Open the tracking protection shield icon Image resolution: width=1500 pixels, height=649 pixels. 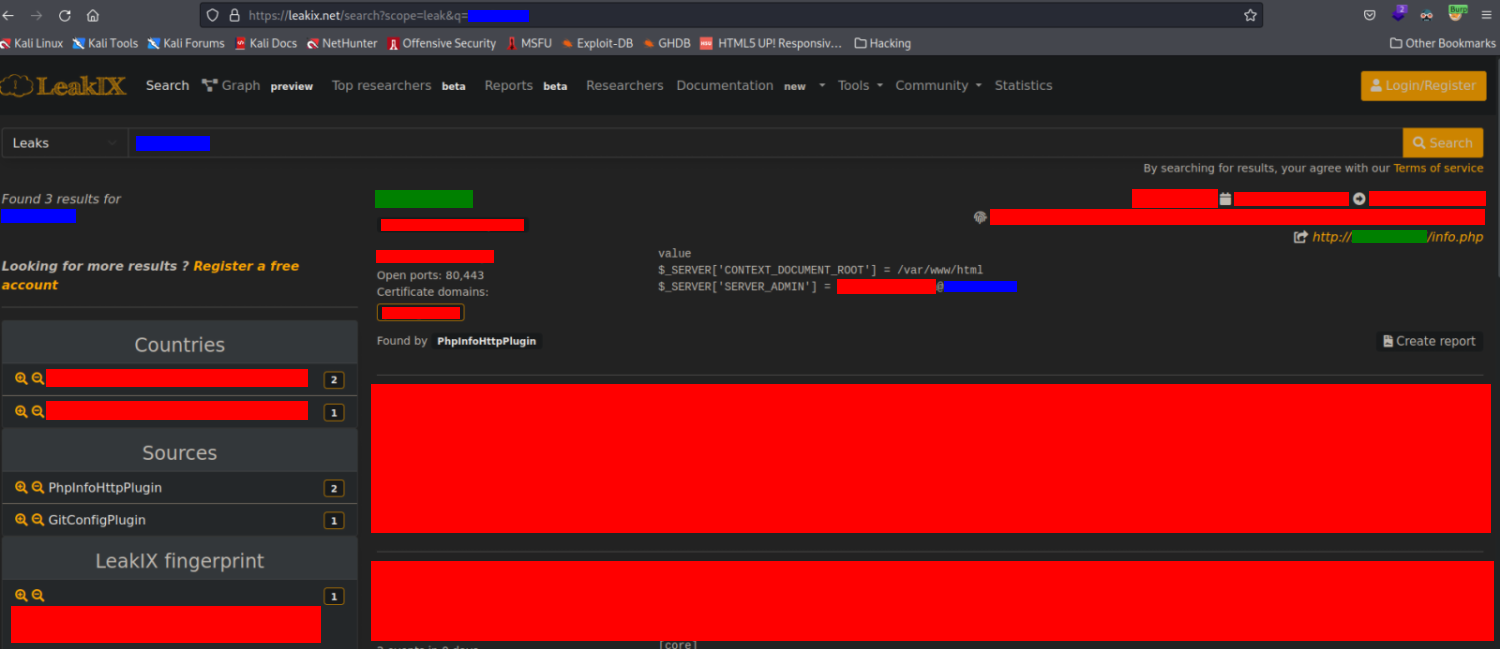click(211, 15)
